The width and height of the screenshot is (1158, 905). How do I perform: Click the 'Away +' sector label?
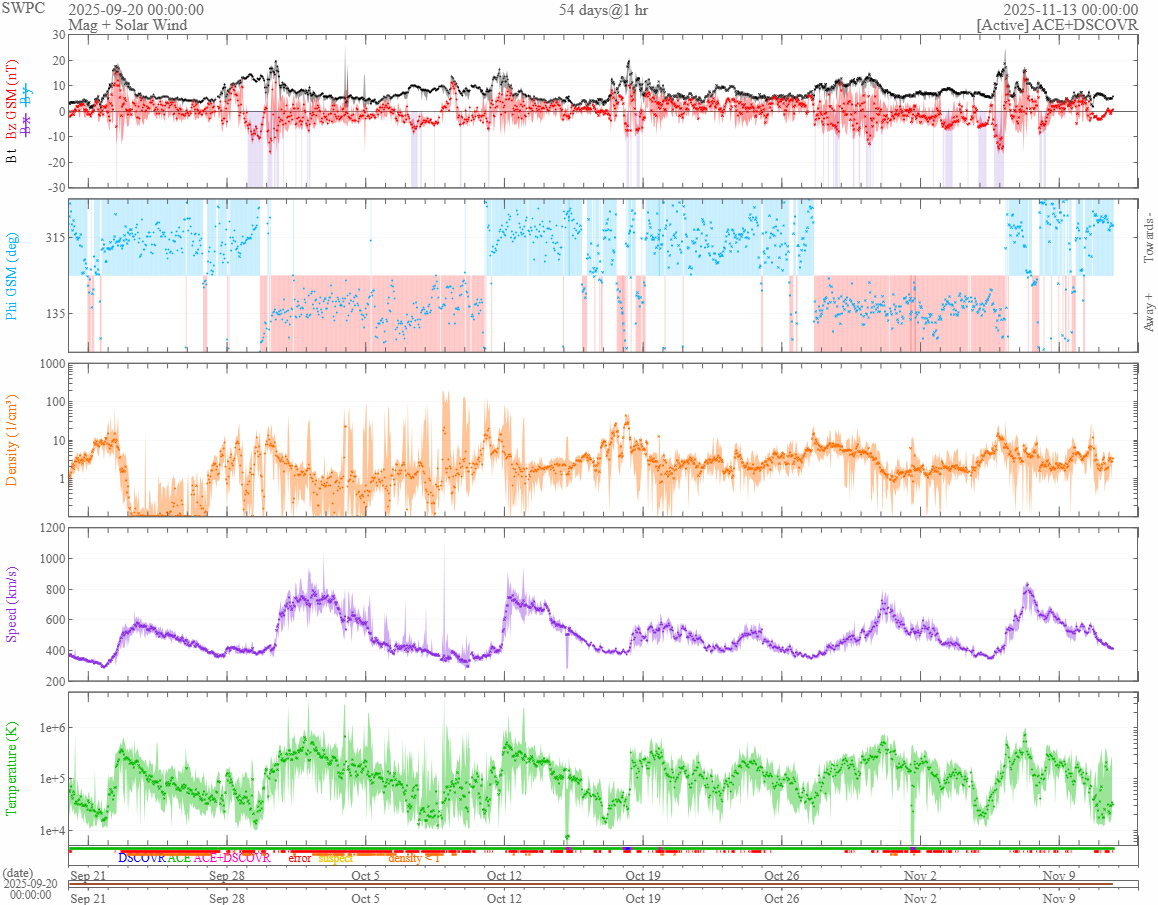pos(1148,313)
